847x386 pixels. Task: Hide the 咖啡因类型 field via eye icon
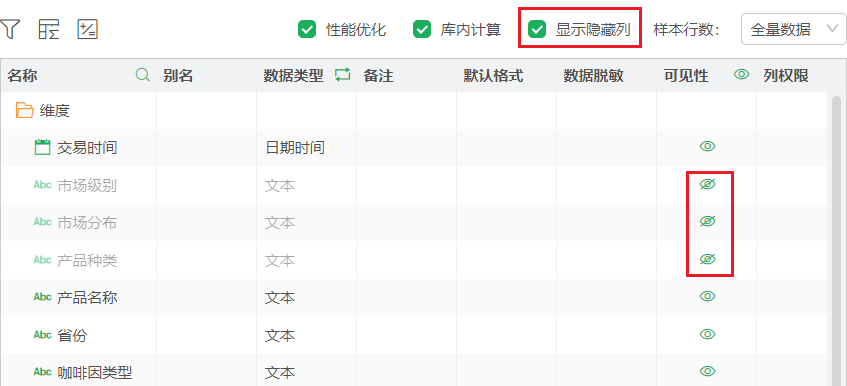tap(707, 371)
